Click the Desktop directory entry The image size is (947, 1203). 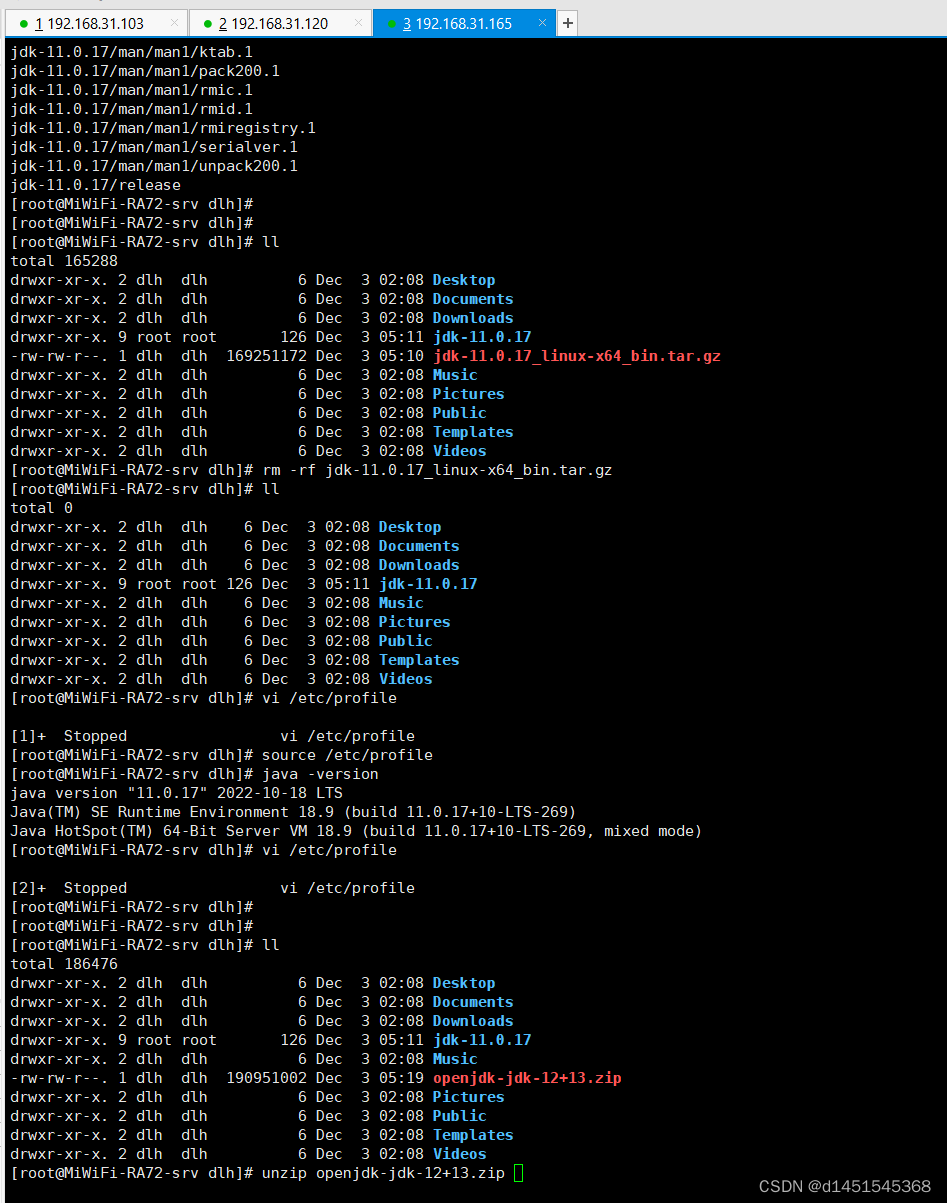463,982
